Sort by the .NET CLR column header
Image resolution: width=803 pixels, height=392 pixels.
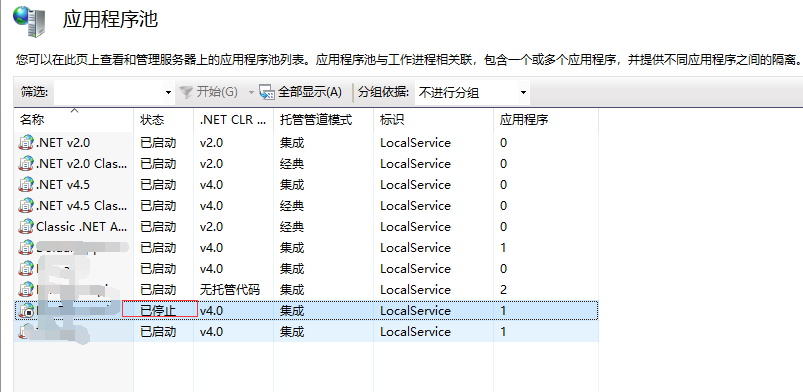click(x=234, y=120)
